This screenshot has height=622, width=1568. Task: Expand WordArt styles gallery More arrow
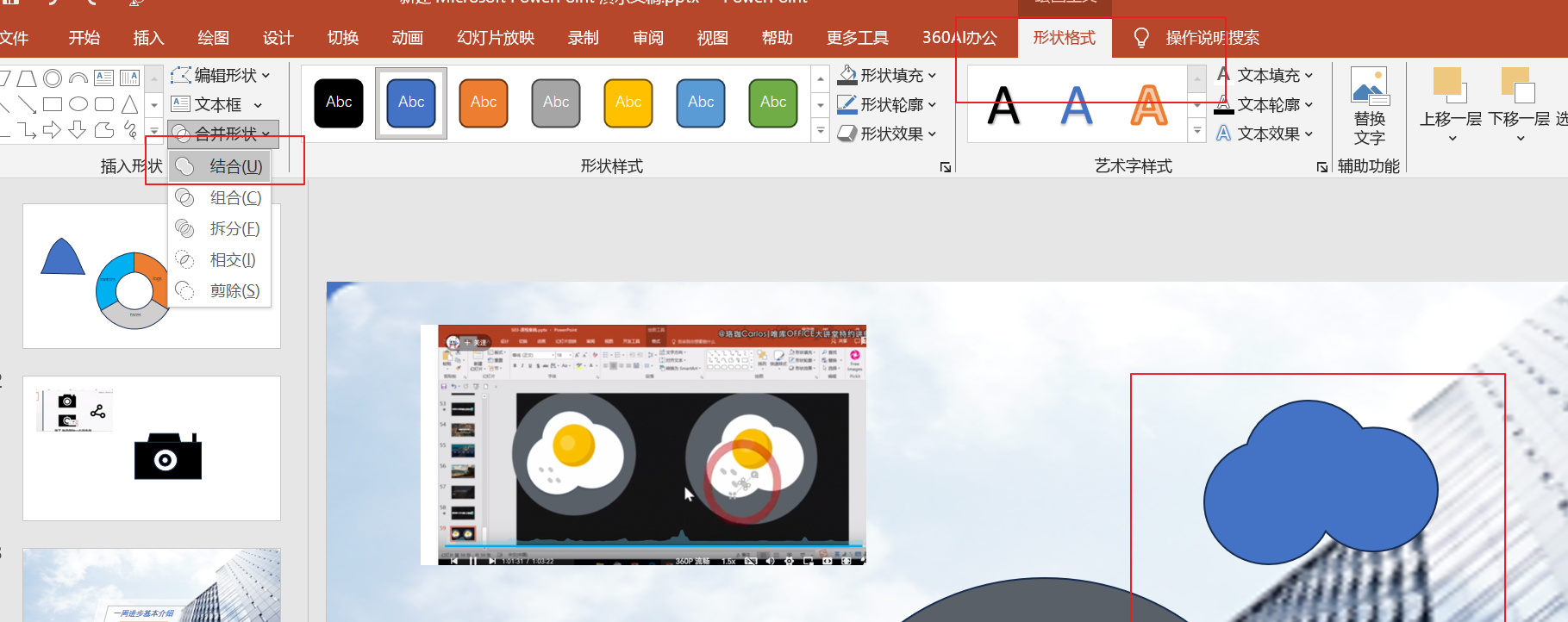point(1196,131)
